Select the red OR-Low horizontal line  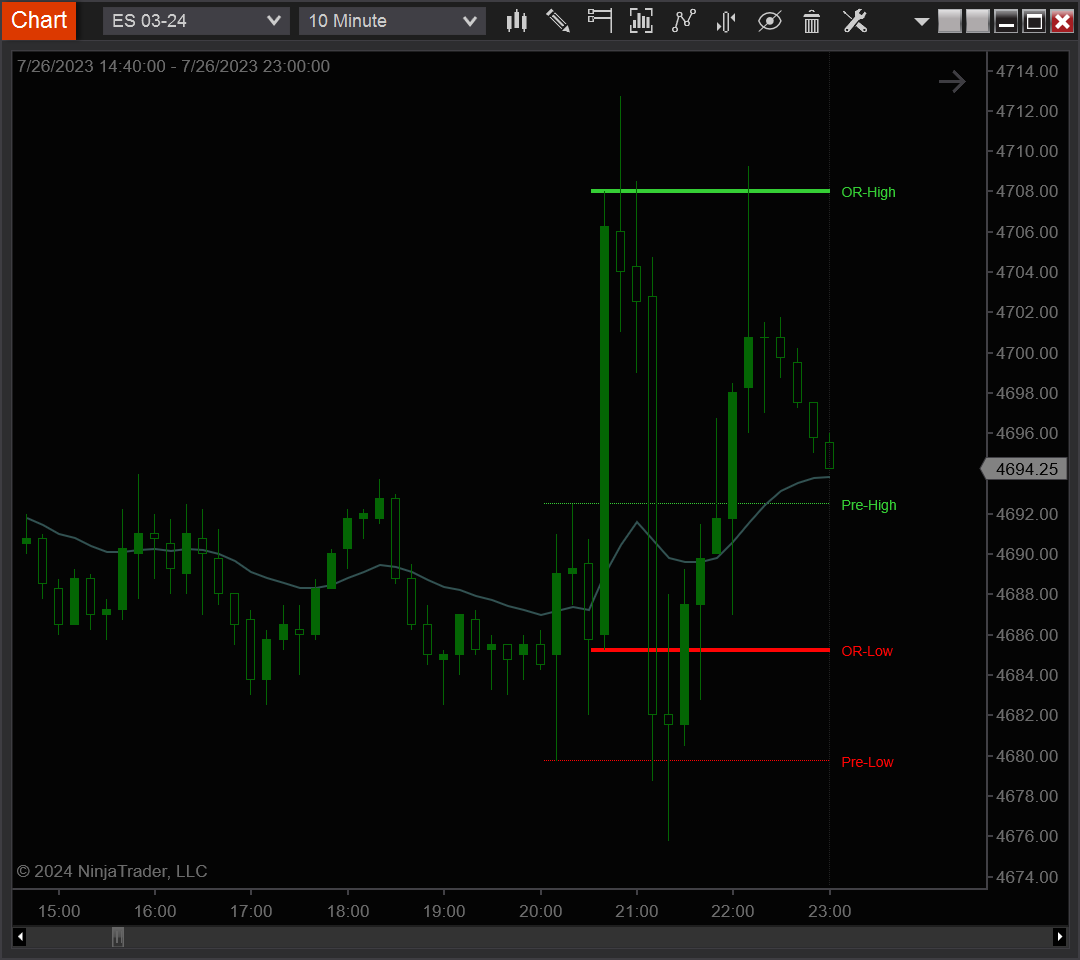[710, 650]
